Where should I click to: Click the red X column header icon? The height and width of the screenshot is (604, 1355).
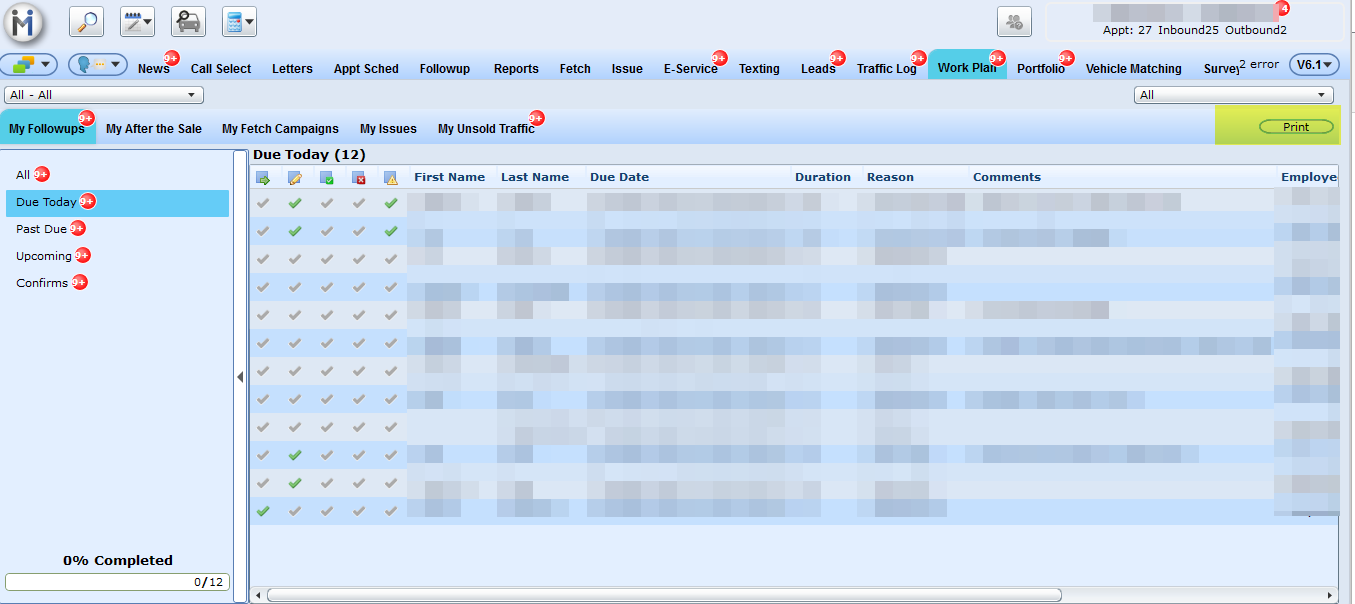(359, 178)
